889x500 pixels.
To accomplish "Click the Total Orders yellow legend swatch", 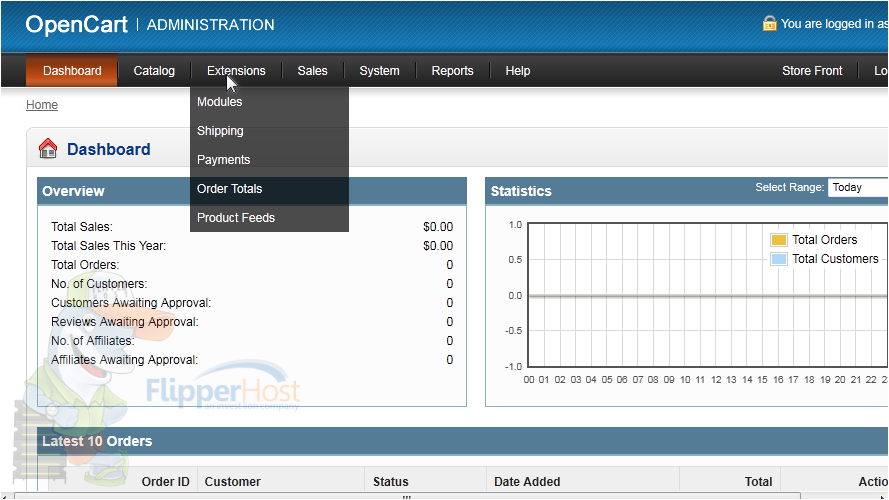I will (x=779, y=240).
